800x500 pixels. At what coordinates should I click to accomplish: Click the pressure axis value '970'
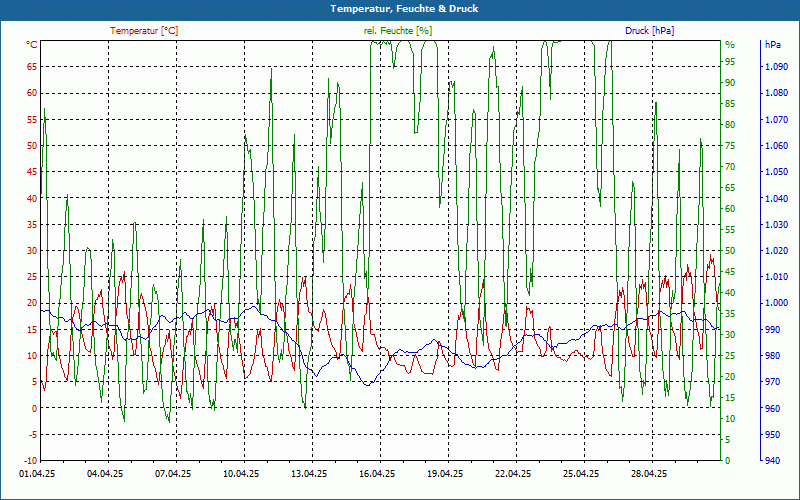point(772,382)
